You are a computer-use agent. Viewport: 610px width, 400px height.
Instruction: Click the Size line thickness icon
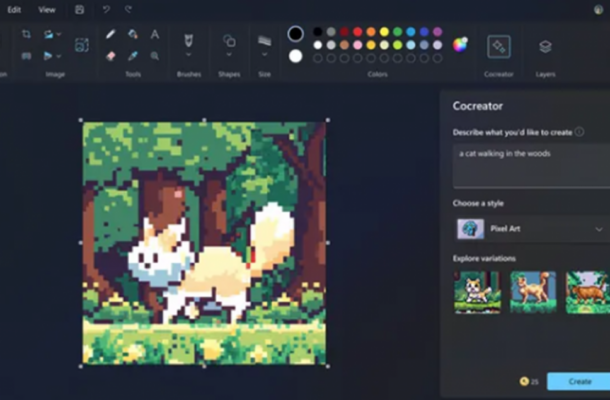pyautogui.click(x=265, y=40)
